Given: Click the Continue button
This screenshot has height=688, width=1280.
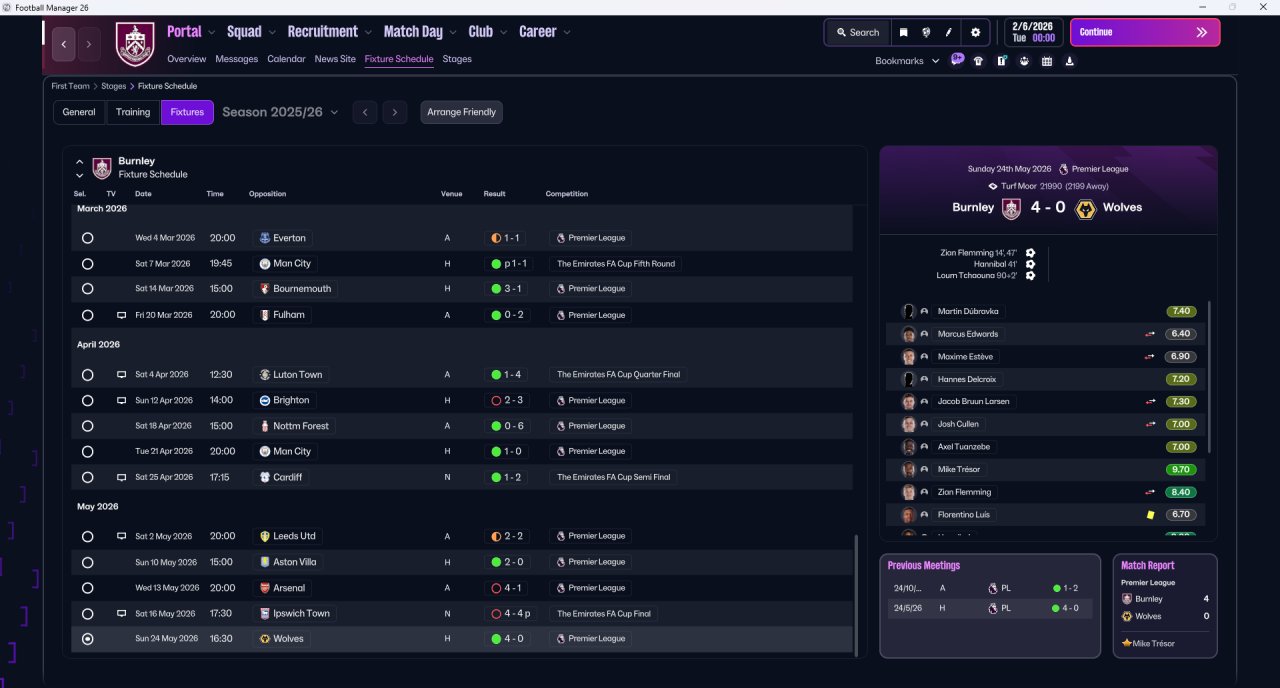Looking at the screenshot, I should coord(1145,32).
